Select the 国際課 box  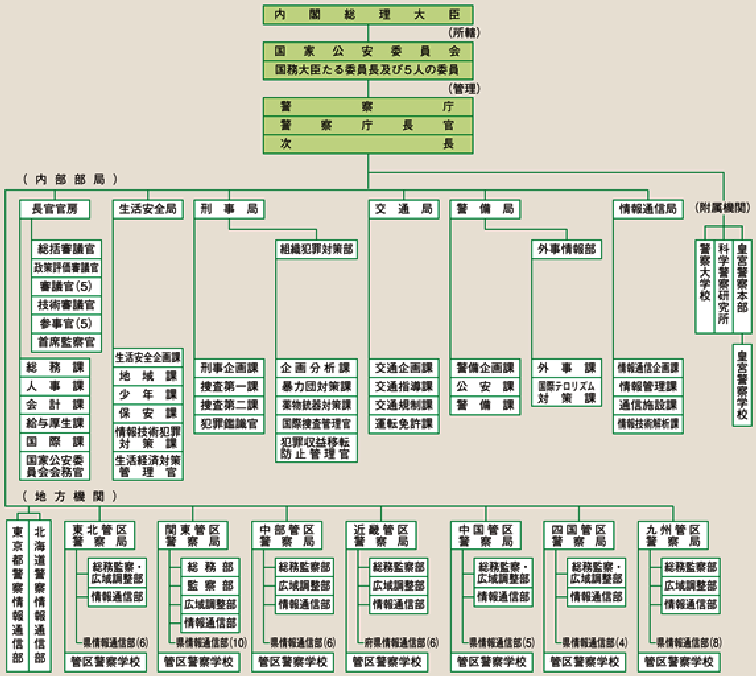(54, 442)
